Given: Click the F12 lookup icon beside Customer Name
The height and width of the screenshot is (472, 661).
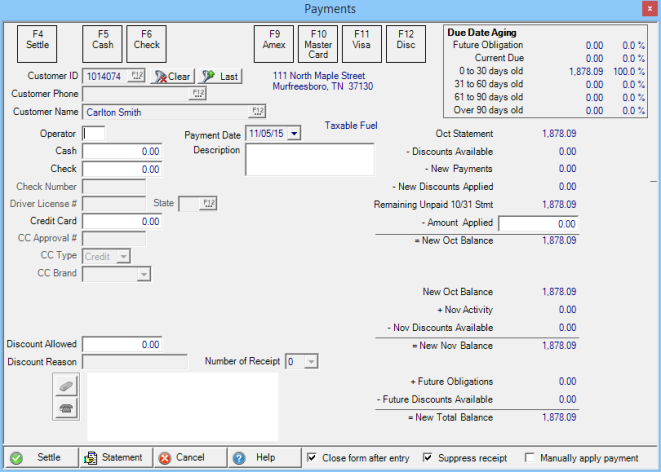Looking at the screenshot, I should [257, 112].
